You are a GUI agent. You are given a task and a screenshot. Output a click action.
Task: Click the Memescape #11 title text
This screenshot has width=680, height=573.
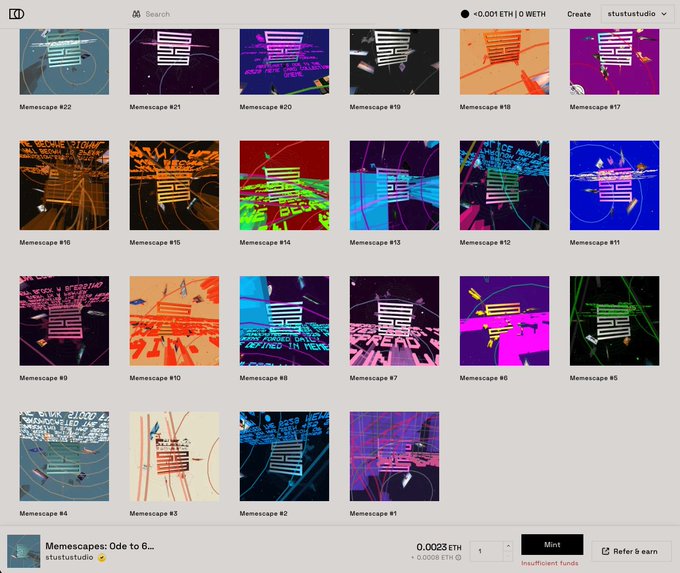click(x=595, y=242)
